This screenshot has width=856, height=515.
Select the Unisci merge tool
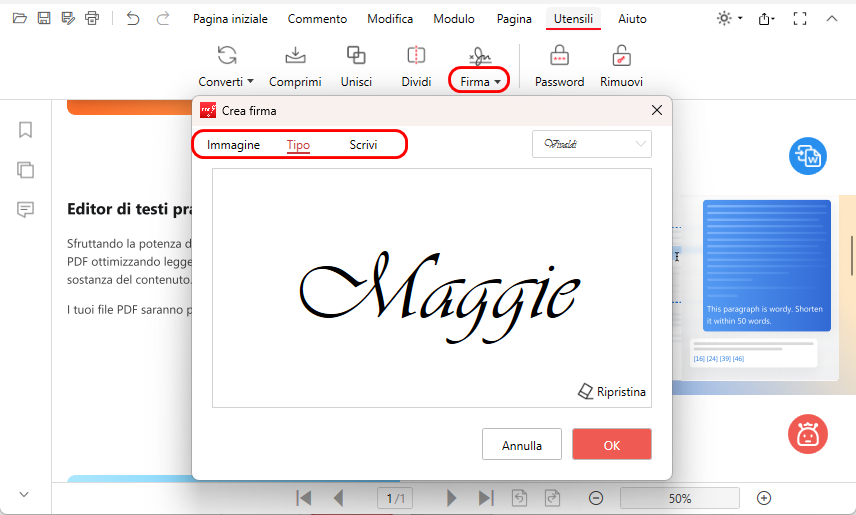[x=356, y=66]
